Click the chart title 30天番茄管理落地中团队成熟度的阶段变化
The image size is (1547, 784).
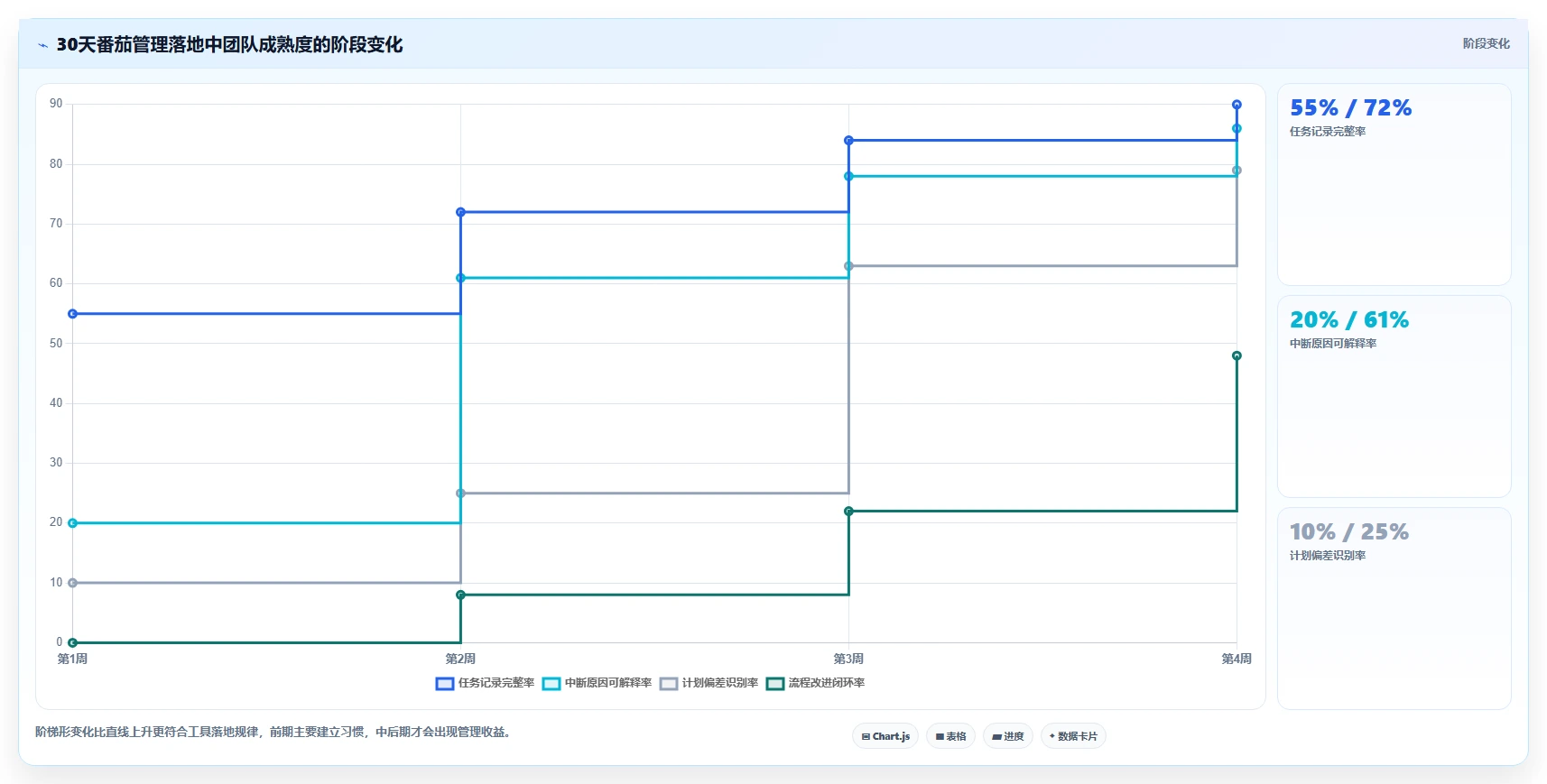pos(229,45)
